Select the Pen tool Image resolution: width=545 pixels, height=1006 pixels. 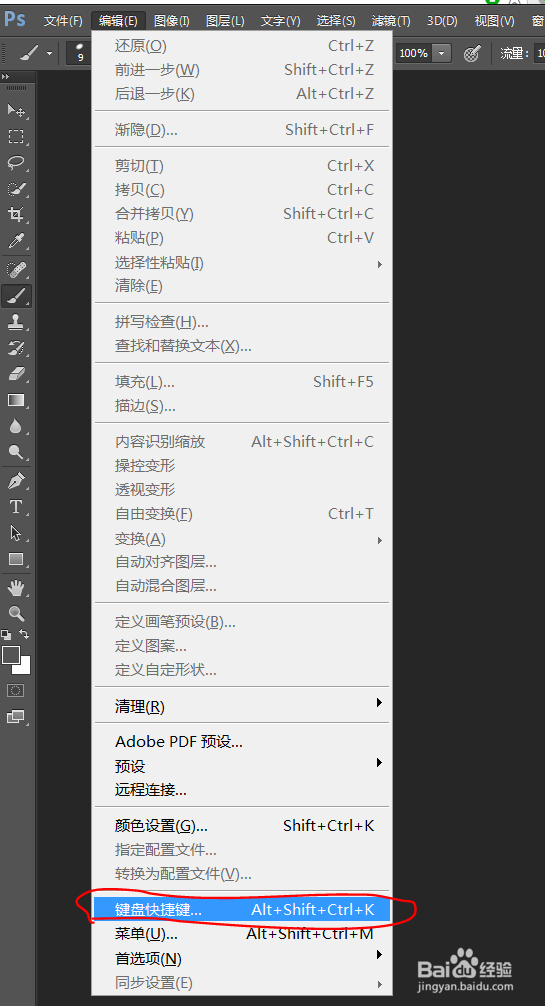click(16, 481)
